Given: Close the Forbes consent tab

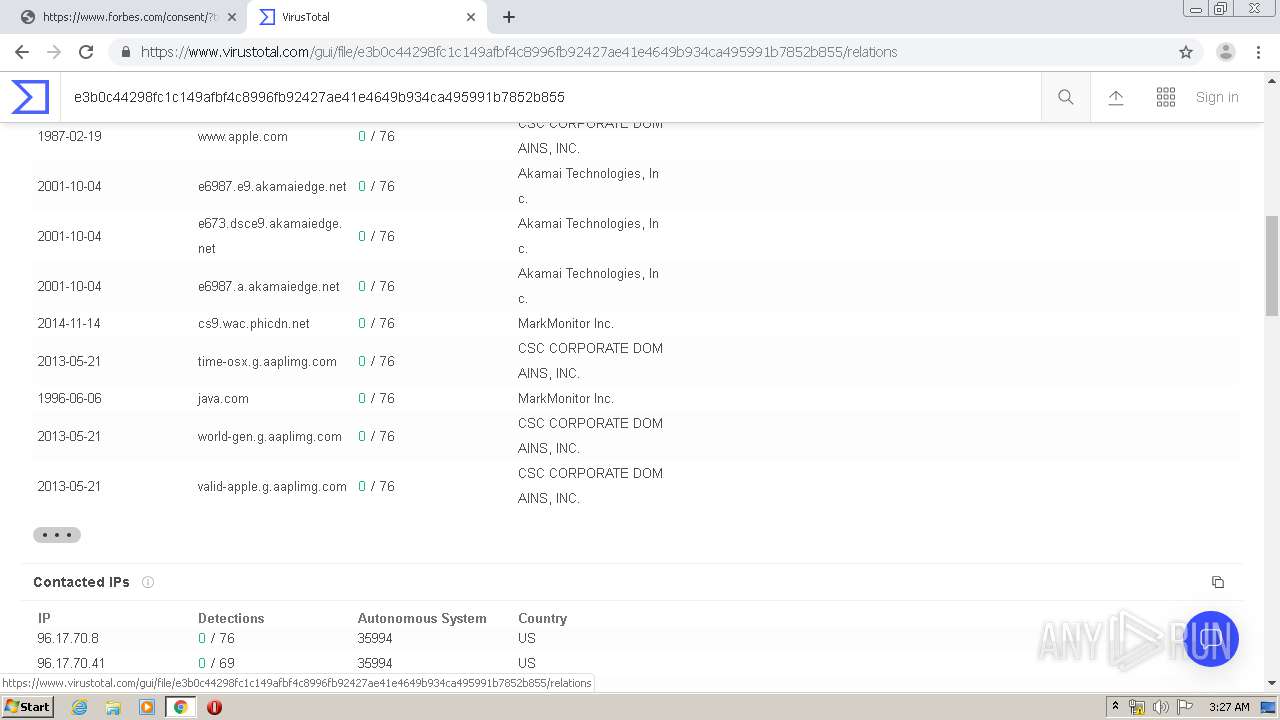Looking at the screenshot, I should click(231, 17).
